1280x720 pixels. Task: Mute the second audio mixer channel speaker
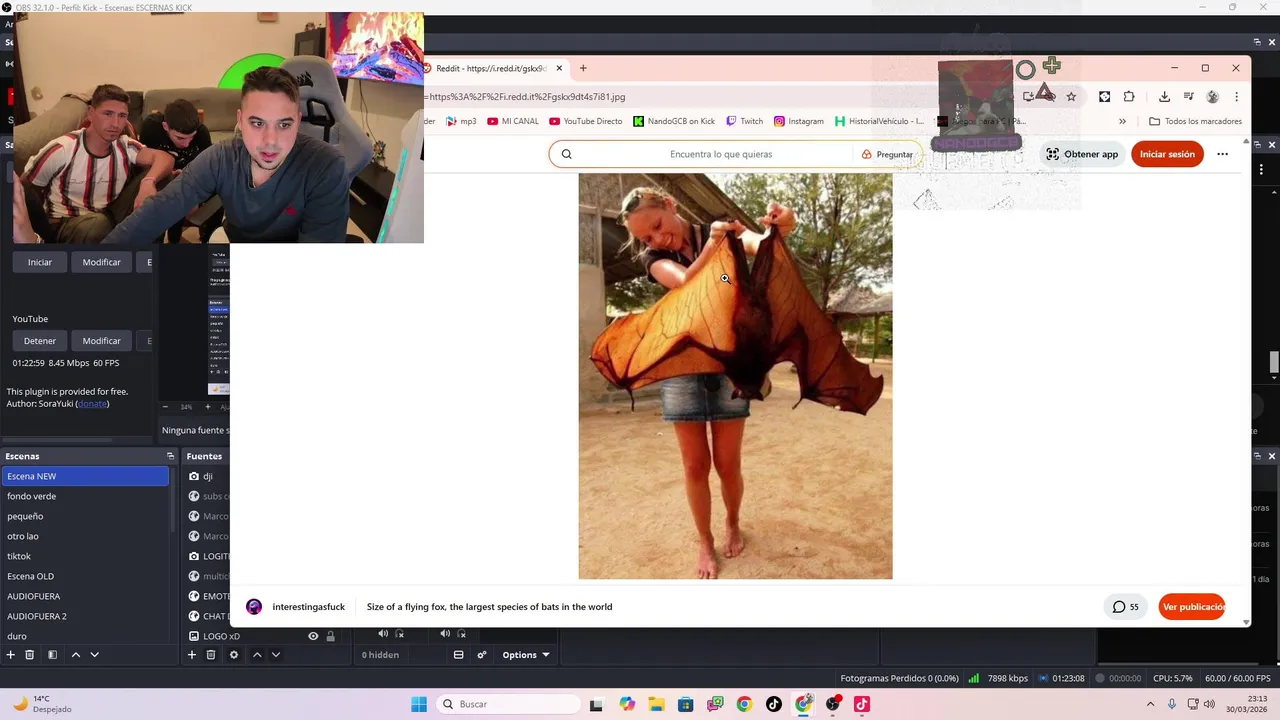click(445, 634)
